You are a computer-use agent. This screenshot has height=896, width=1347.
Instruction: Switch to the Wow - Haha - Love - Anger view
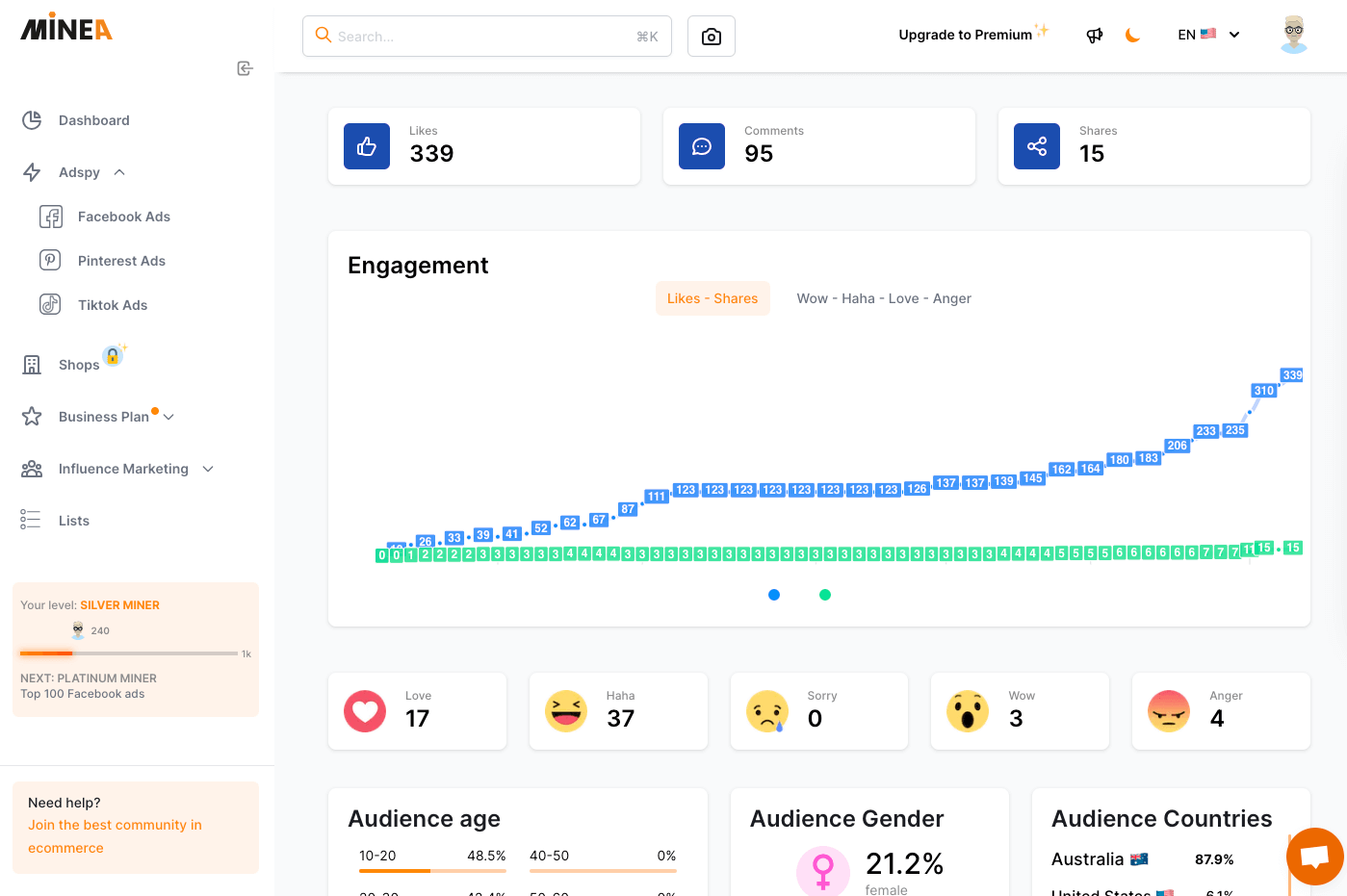(883, 298)
